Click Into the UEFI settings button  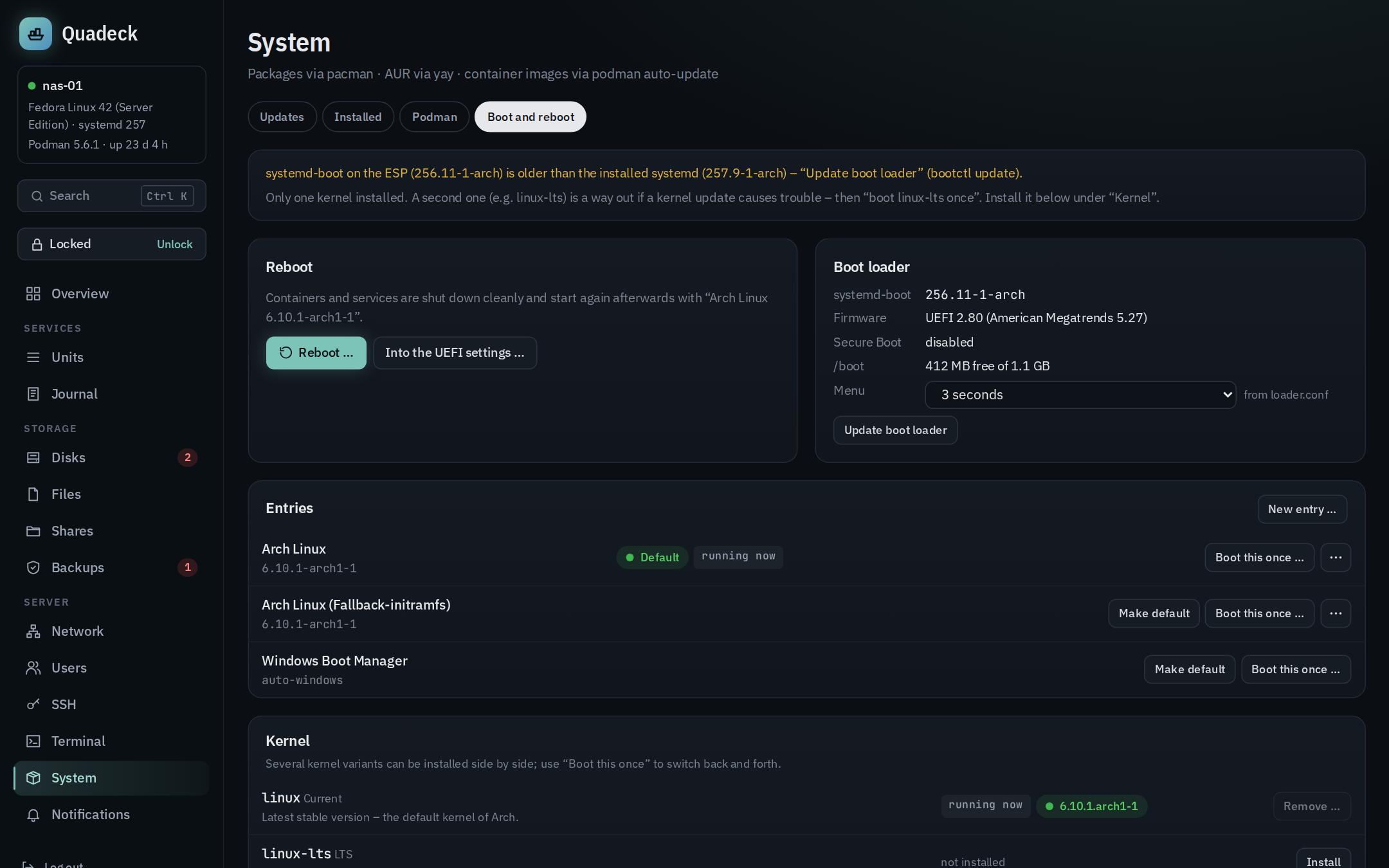tap(455, 353)
